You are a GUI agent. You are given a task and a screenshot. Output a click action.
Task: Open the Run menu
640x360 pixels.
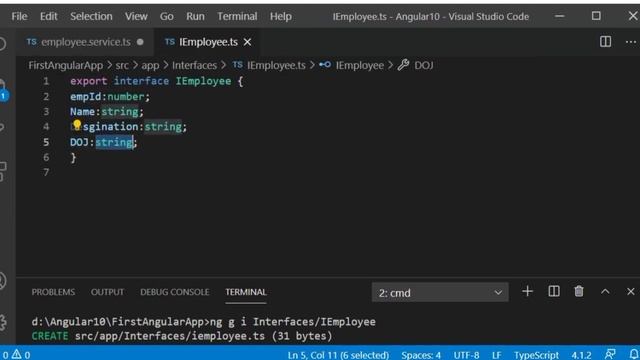click(195, 16)
